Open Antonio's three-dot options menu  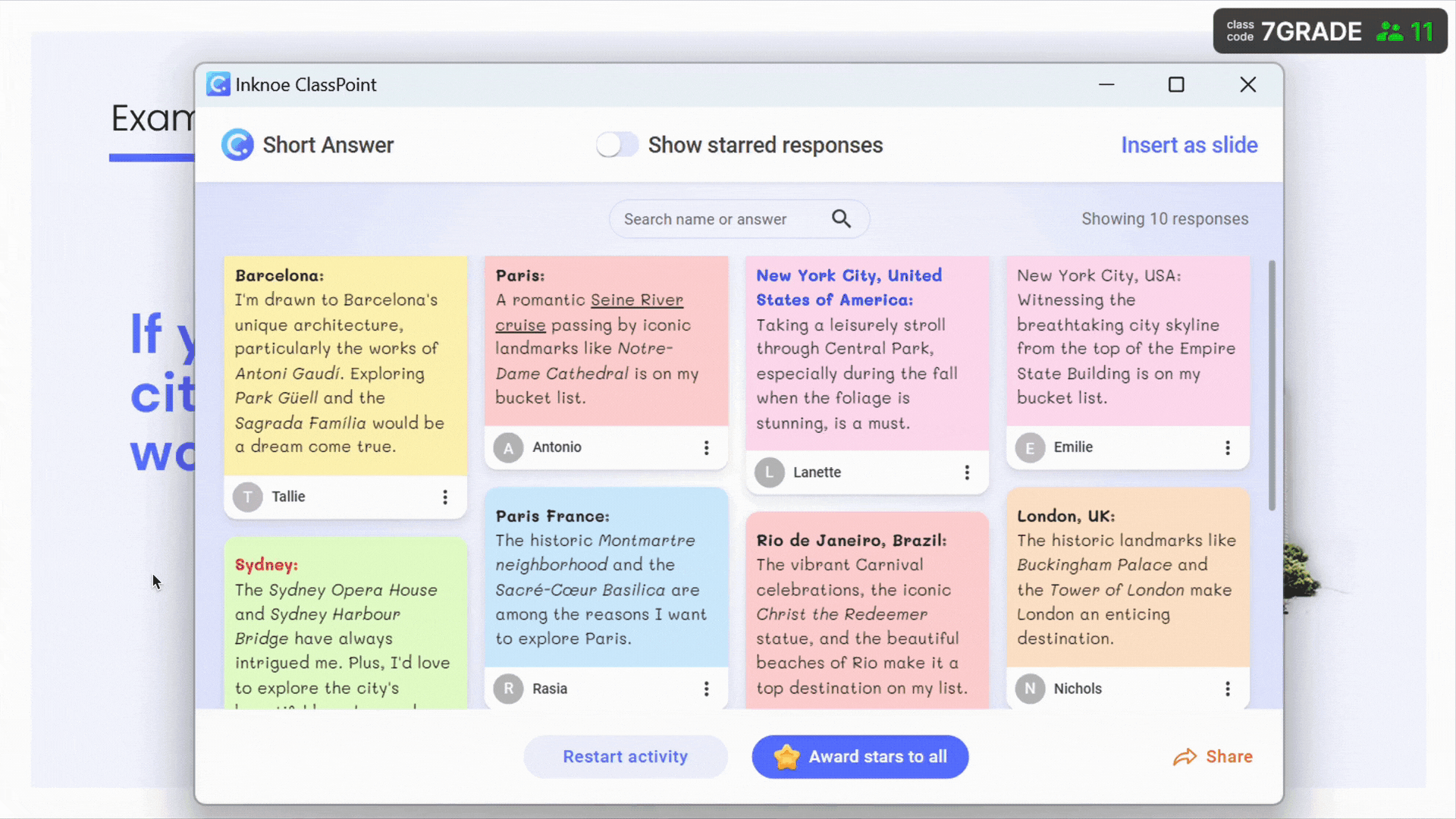[x=706, y=448]
